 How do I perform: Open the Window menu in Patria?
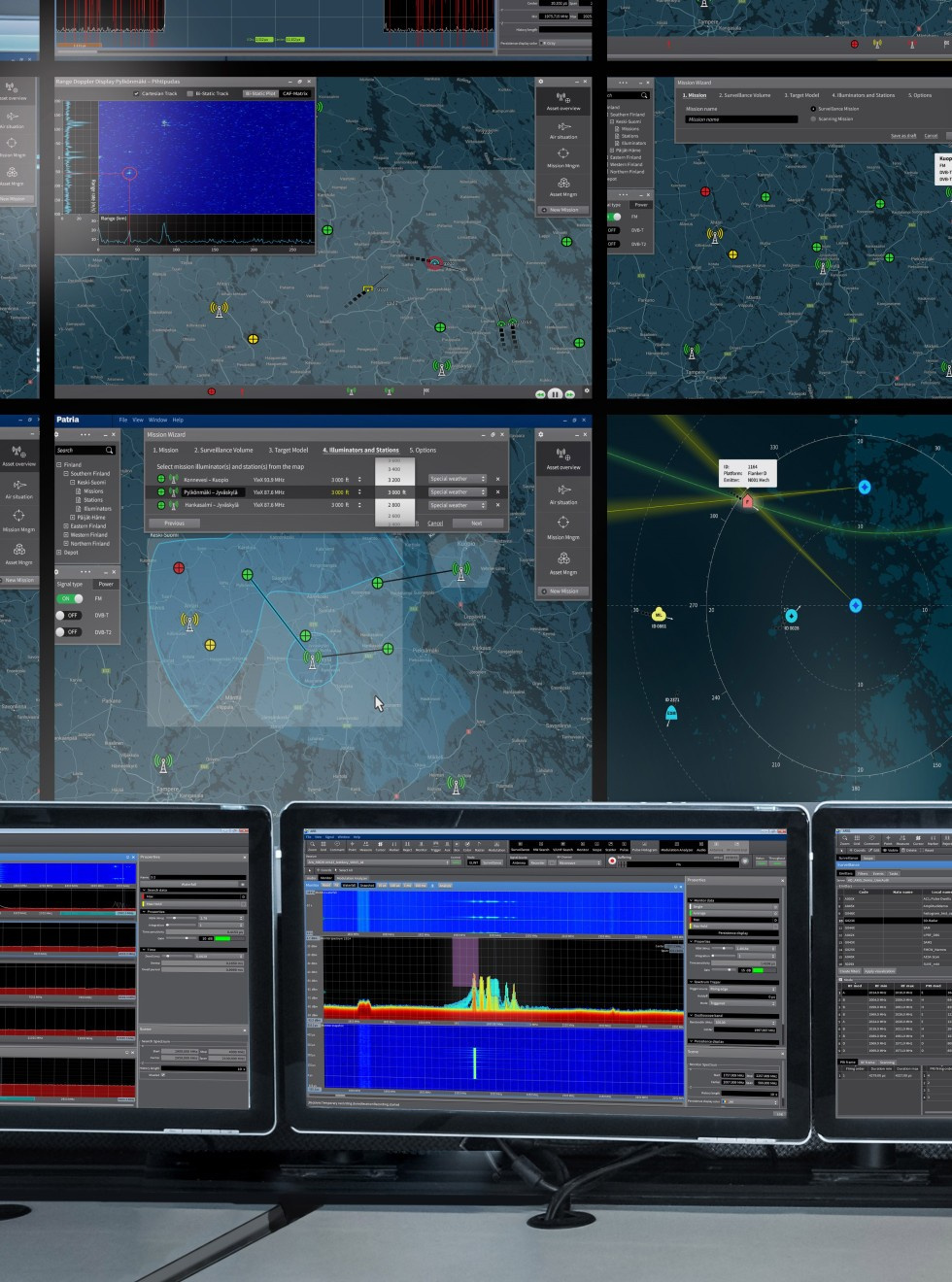click(x=157, y=420)
